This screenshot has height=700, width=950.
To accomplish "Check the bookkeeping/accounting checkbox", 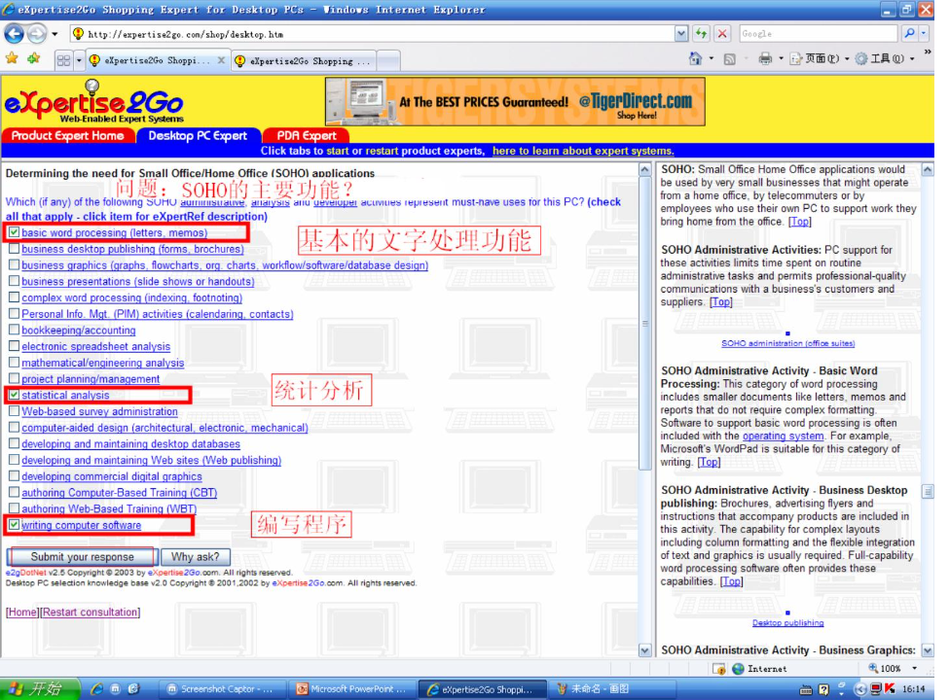I will click(14, 330).
